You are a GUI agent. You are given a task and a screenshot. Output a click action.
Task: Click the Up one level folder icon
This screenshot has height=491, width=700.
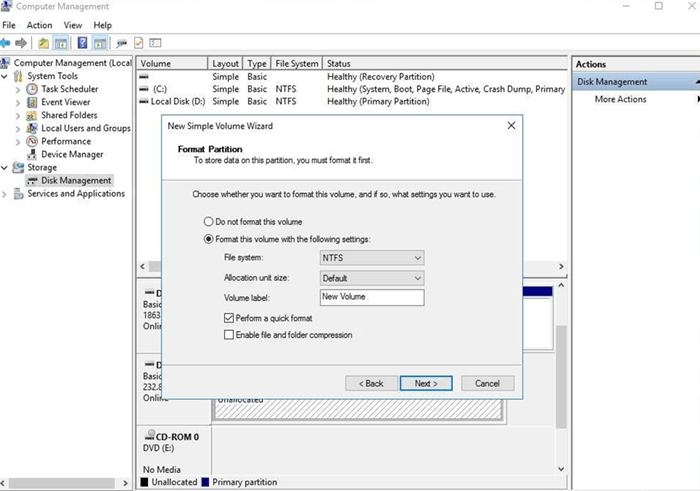(x=43, y=43)
